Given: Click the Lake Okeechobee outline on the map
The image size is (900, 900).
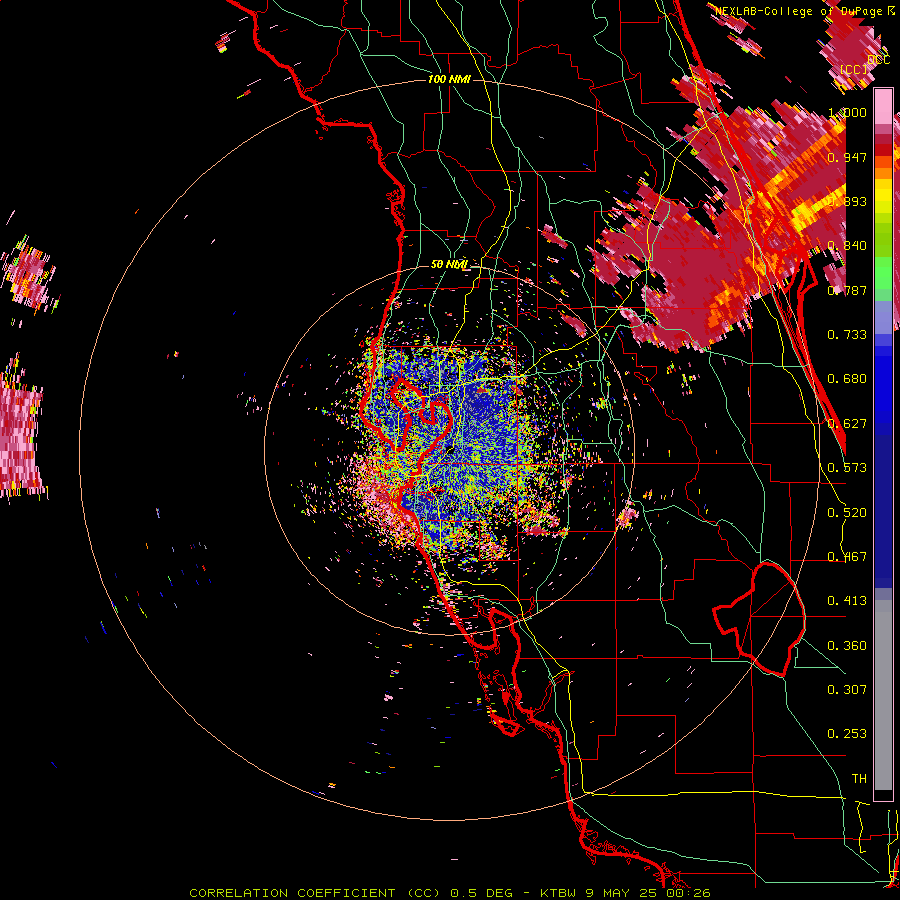Looking at the screenshot, I should pyautogui.click(x=760, y=619).
